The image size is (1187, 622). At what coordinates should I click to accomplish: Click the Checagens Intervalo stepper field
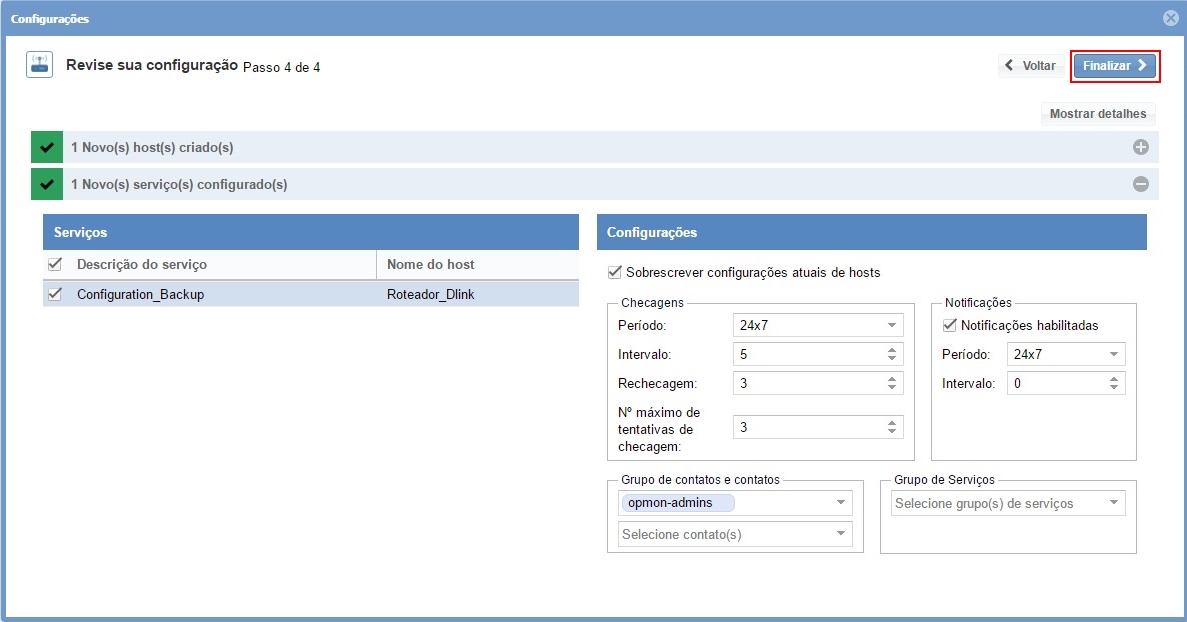810,354
